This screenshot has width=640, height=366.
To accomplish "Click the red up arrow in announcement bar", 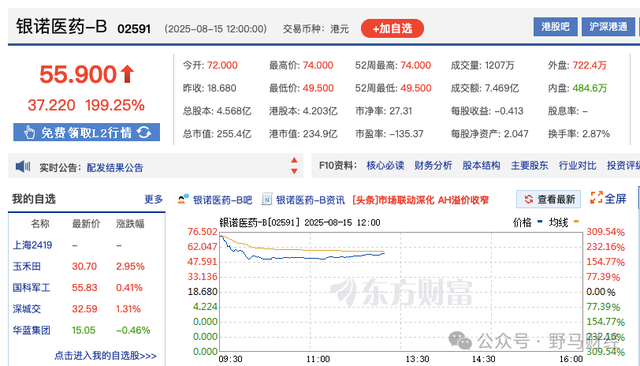I will point(294,160).
